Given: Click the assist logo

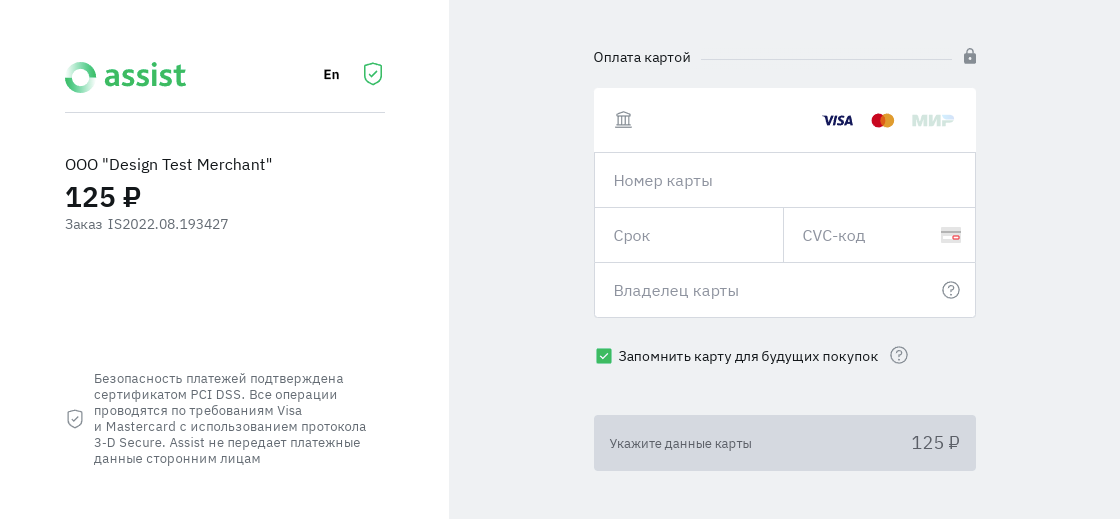Looking at the screenshot, I should [125, 77].
